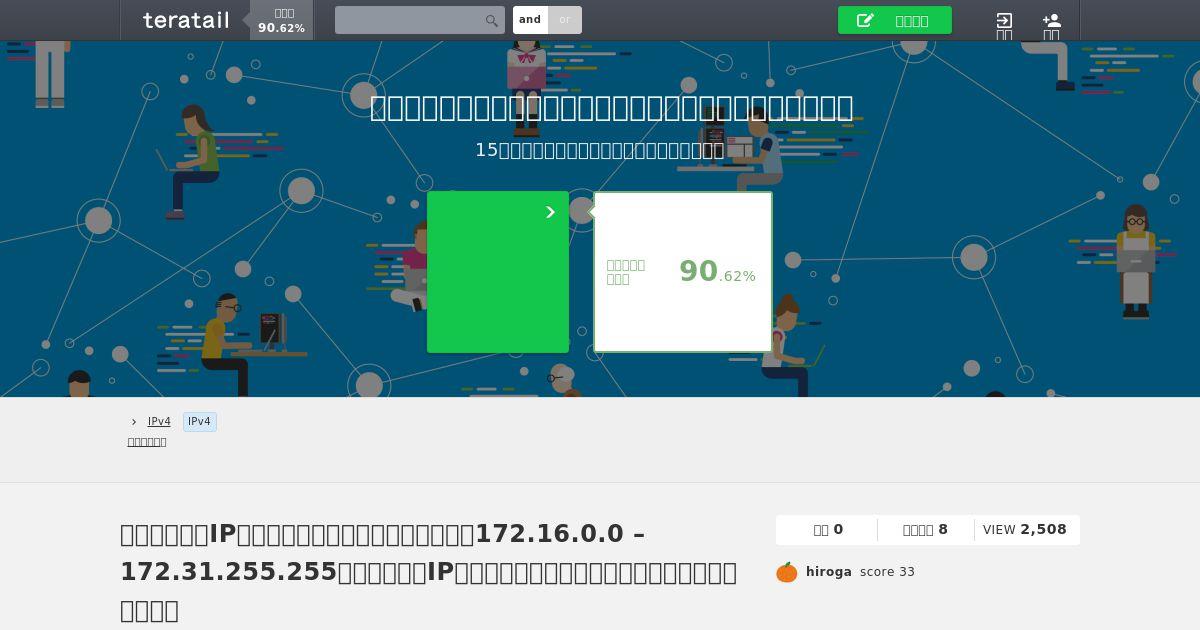The image size is (1200, 630).
Task: Click the chevron before the IPv4 breadcrumb
Action: coord(134,422)
